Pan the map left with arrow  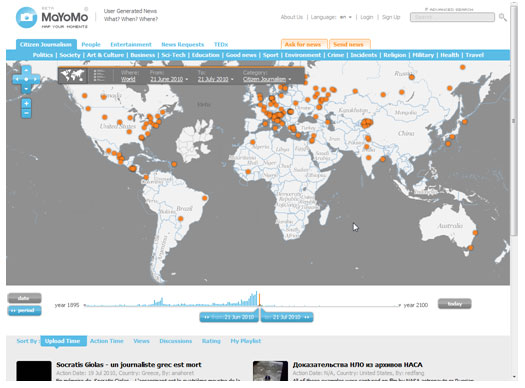17,79
